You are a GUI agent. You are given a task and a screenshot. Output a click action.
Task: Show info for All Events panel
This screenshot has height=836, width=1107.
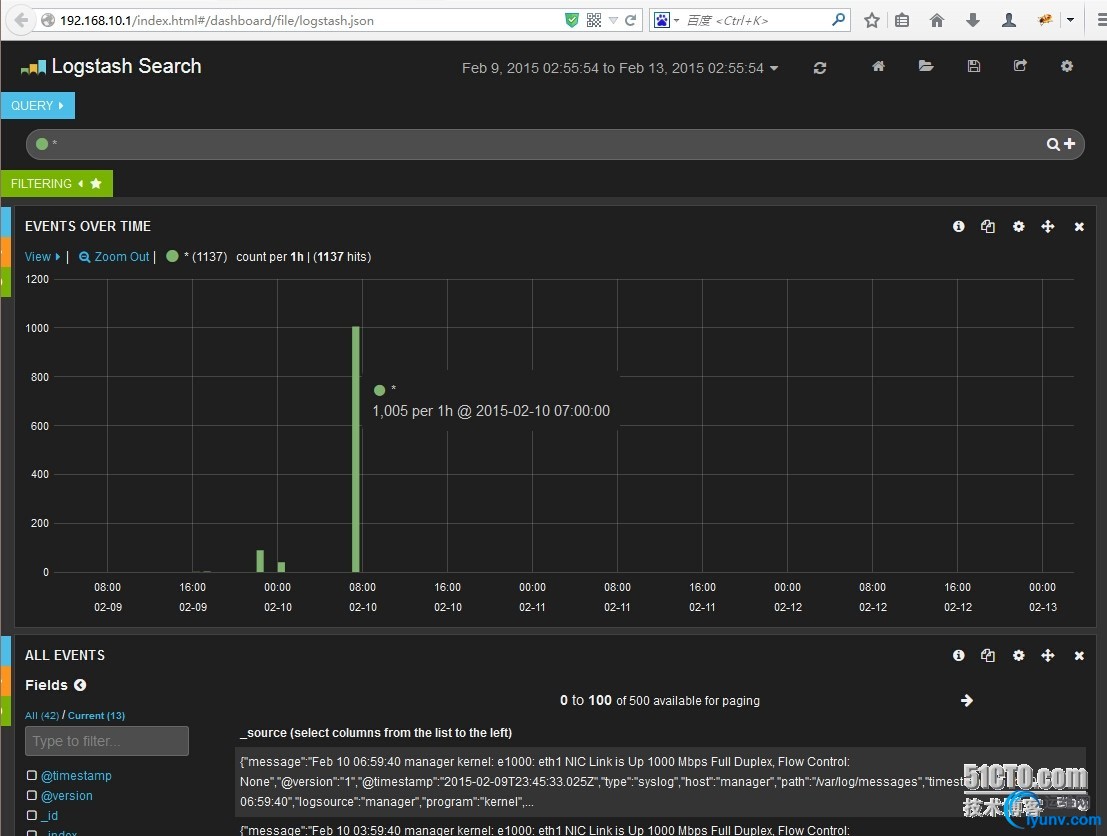point(959,656)
